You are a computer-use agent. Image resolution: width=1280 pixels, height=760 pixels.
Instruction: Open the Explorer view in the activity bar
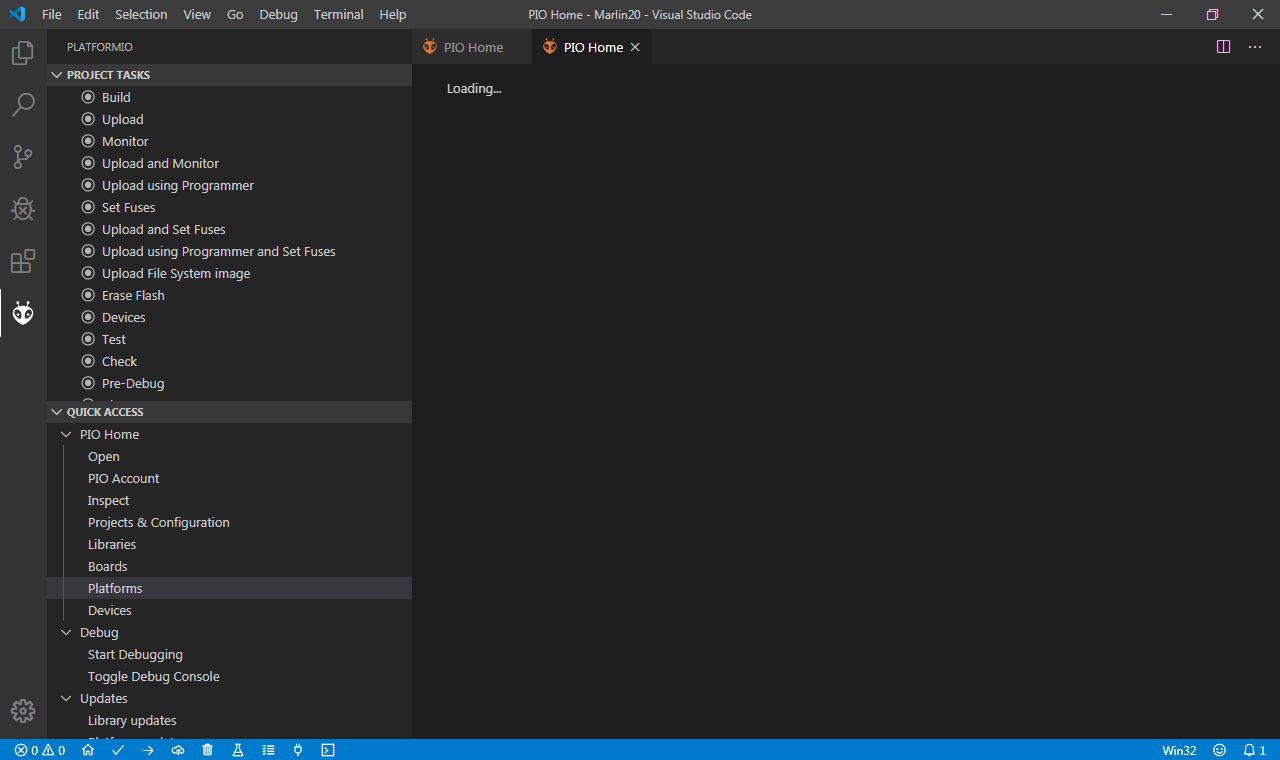coord(23,53)
